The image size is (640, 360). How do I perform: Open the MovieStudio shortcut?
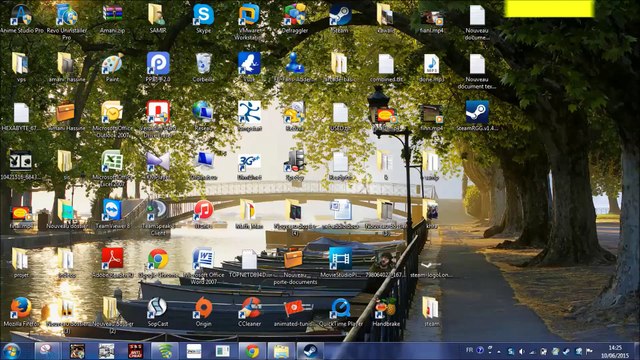click(x=340, y=263)
